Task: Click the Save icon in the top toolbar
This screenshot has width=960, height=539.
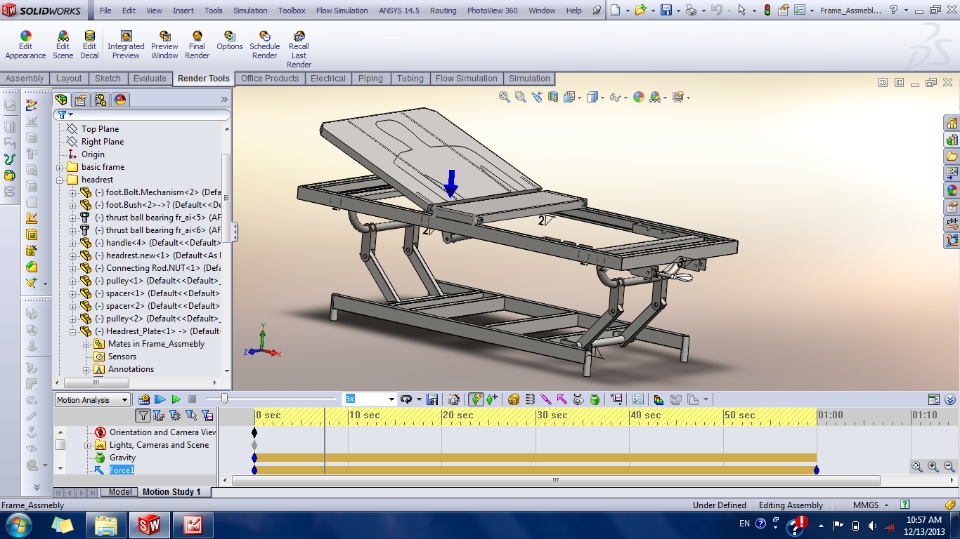Action: 666,10
